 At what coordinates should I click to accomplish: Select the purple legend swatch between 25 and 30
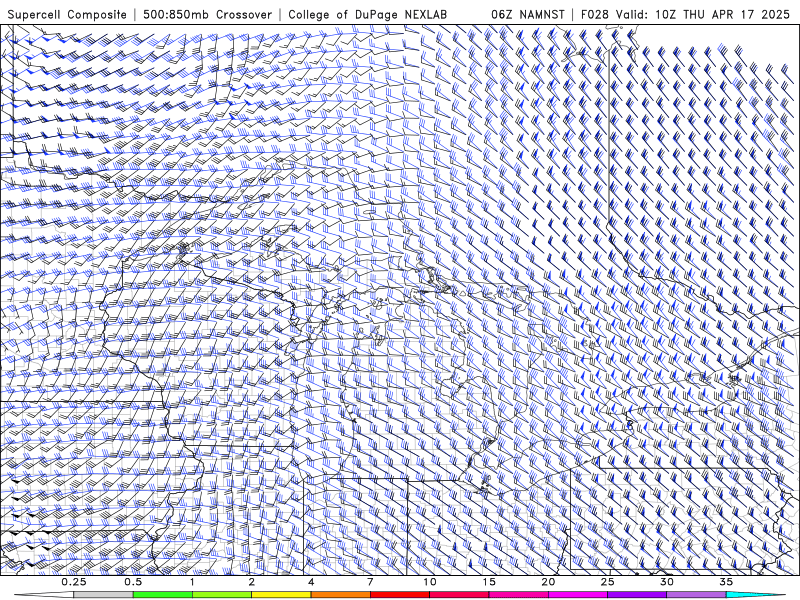point(637,595)
